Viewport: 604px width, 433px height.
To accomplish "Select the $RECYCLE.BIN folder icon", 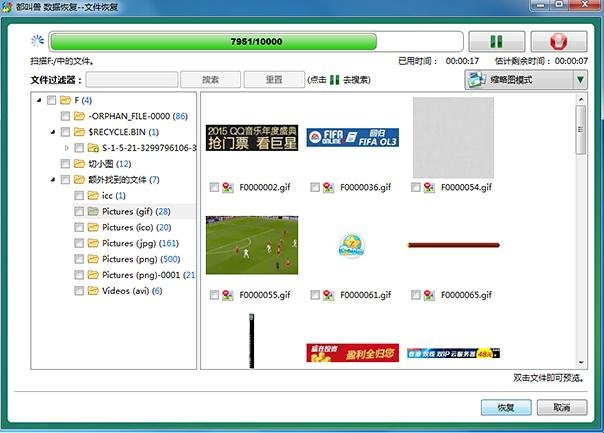I will click(x=79, y=132).
